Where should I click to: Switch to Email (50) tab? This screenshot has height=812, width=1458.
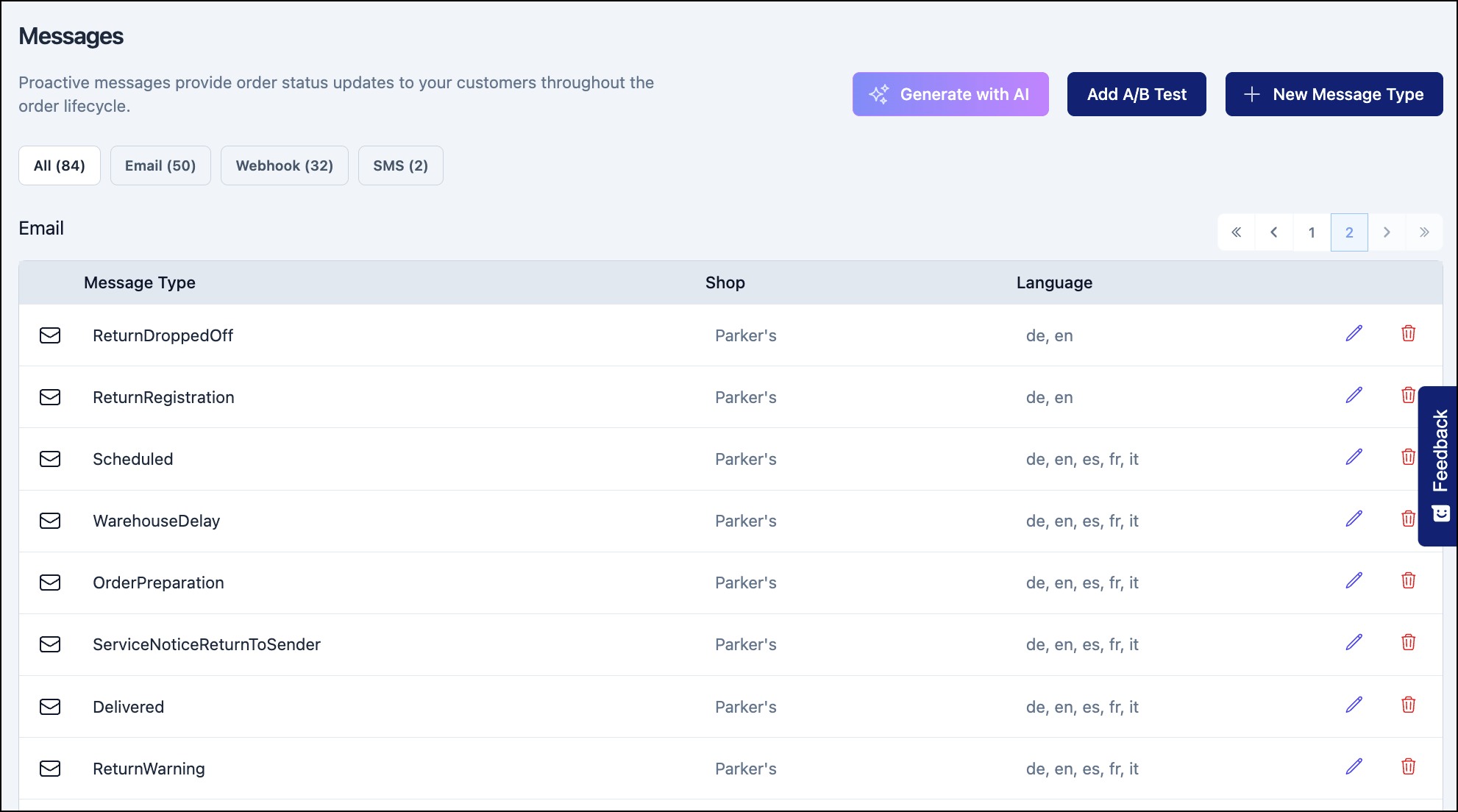point(160,165)
